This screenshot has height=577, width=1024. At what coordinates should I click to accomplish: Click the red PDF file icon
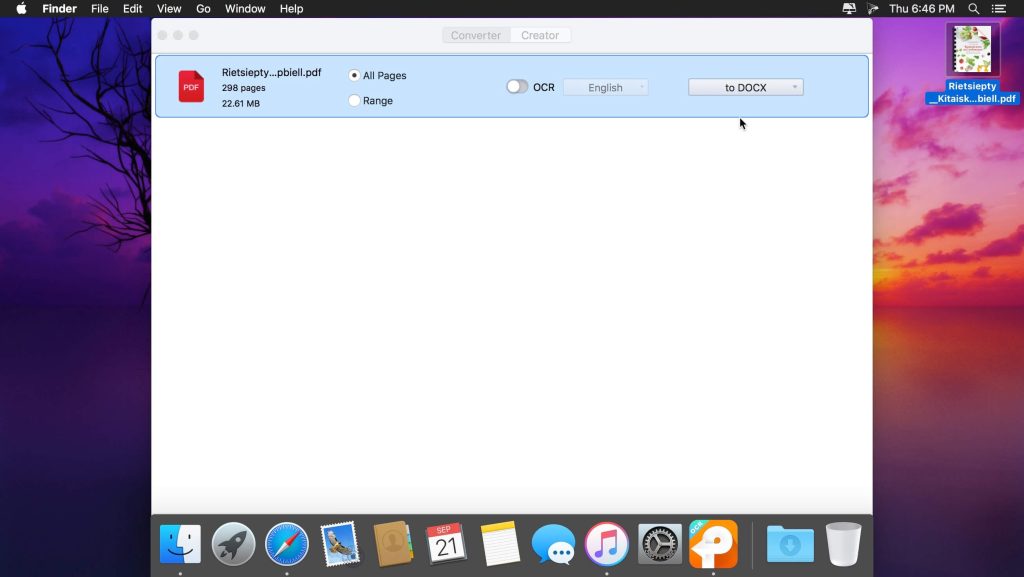coord(191,87)
